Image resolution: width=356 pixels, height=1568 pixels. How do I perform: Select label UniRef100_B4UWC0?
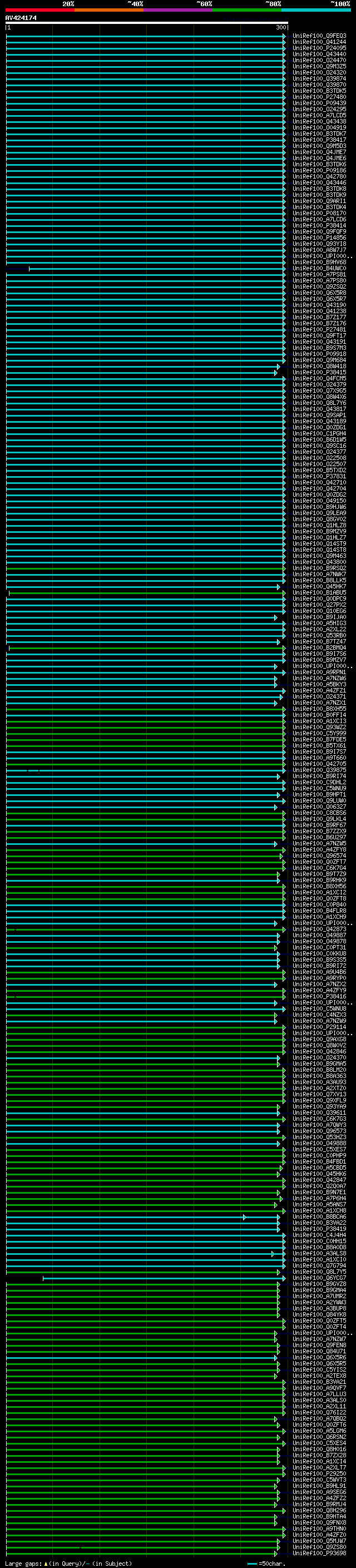319,269
